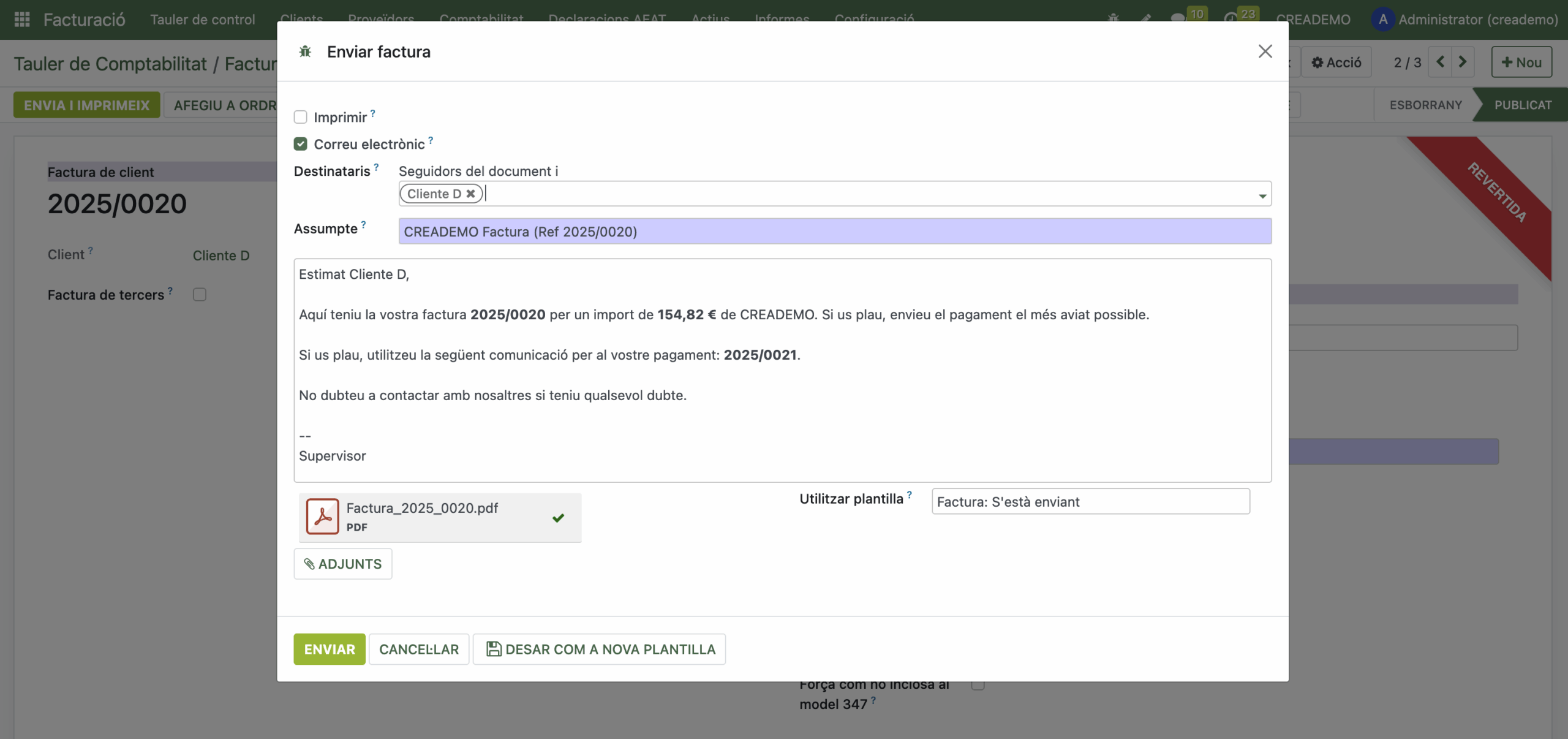
Task: Remove Cliente D recipient tag
Action: click(x=470, y=194)
